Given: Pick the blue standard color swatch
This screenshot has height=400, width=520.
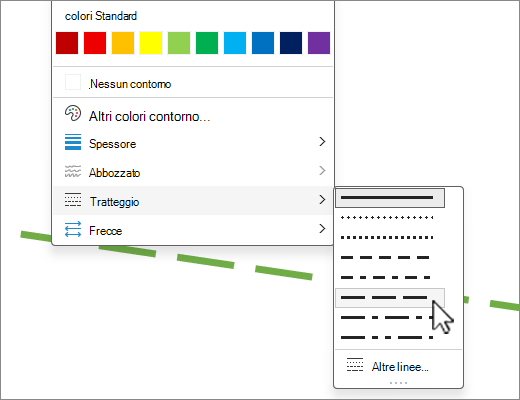Looking at the screenshot, I should click(x=263, y=43).
